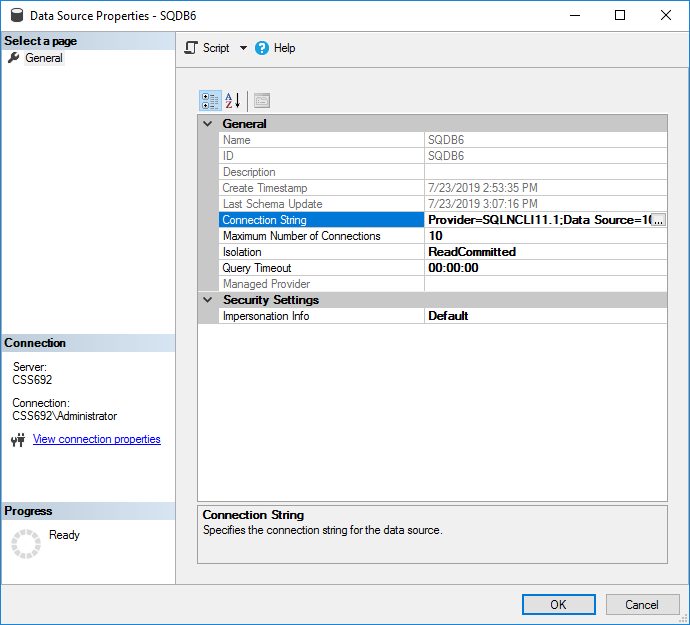Open the Script dropdown arrow
690x625 pixels.
(243, 48)
